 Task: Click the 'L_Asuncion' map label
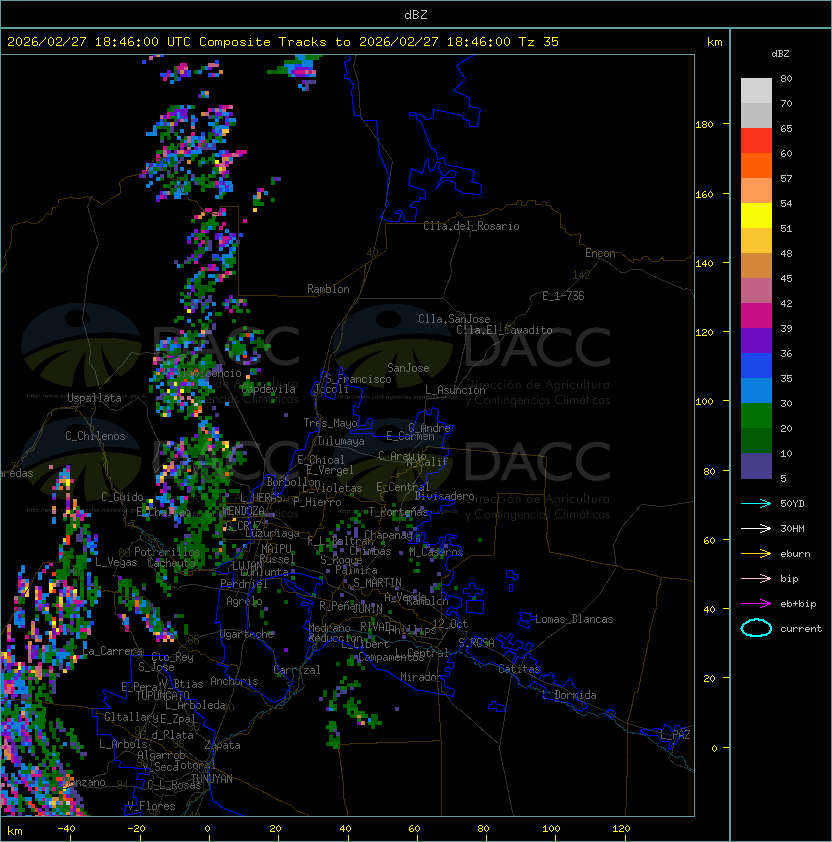tap(455, 390)
